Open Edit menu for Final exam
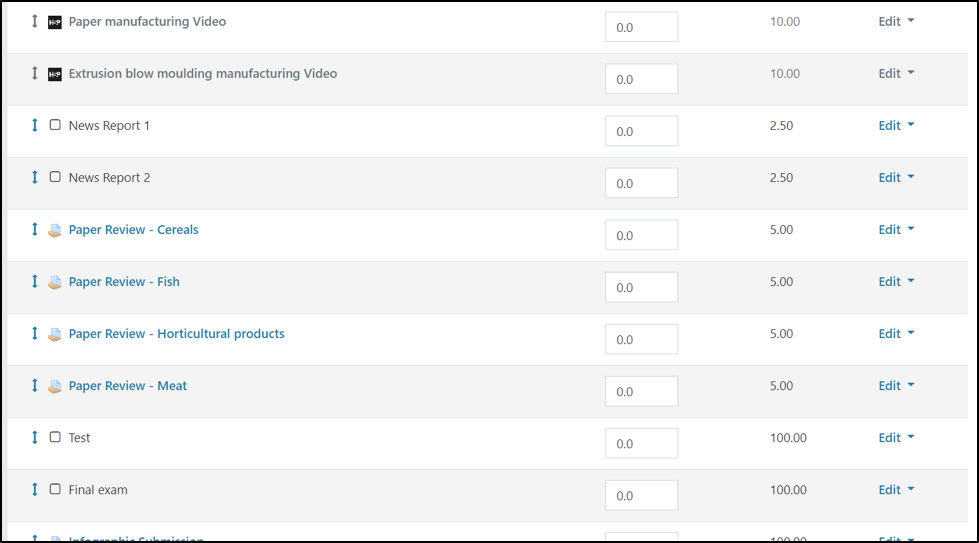 pos(896,489)
